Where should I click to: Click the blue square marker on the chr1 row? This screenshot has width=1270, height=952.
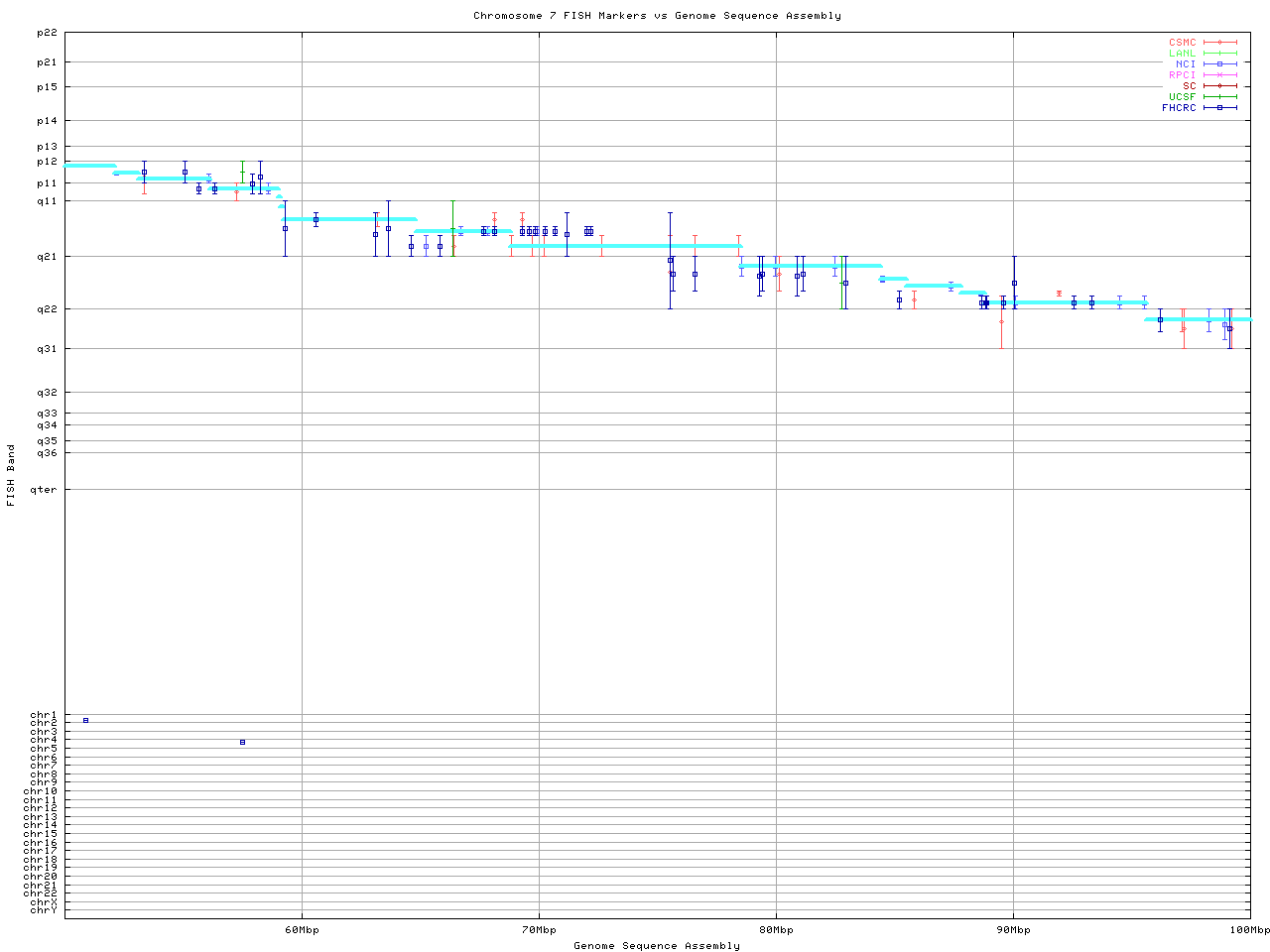point(85,720)
